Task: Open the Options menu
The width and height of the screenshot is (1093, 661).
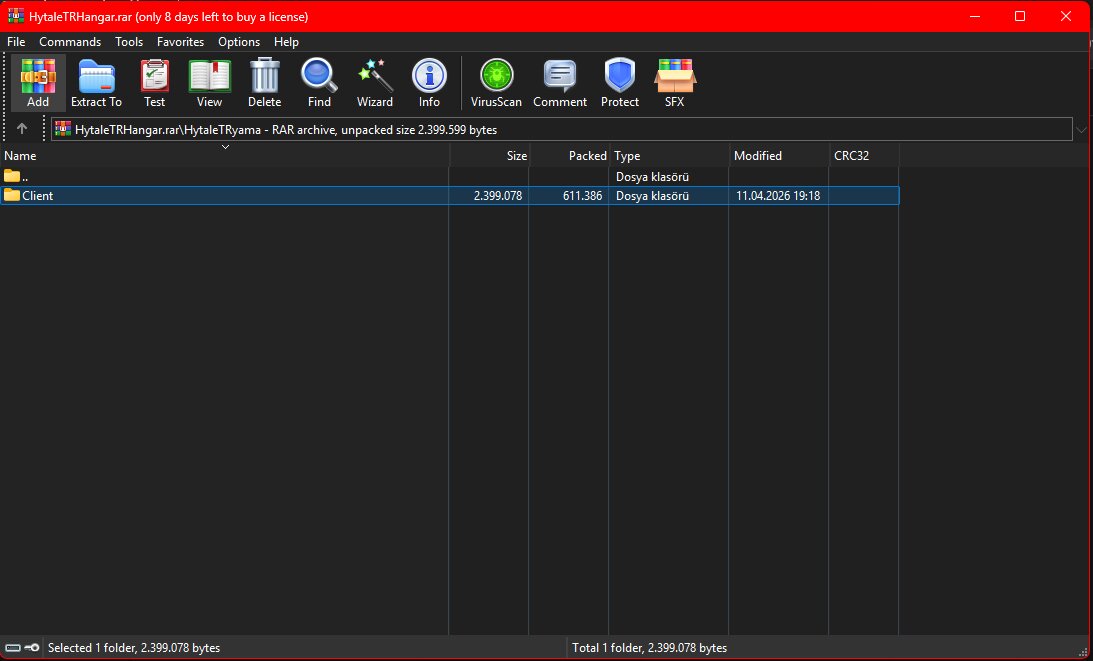Action: pos(239,42)
